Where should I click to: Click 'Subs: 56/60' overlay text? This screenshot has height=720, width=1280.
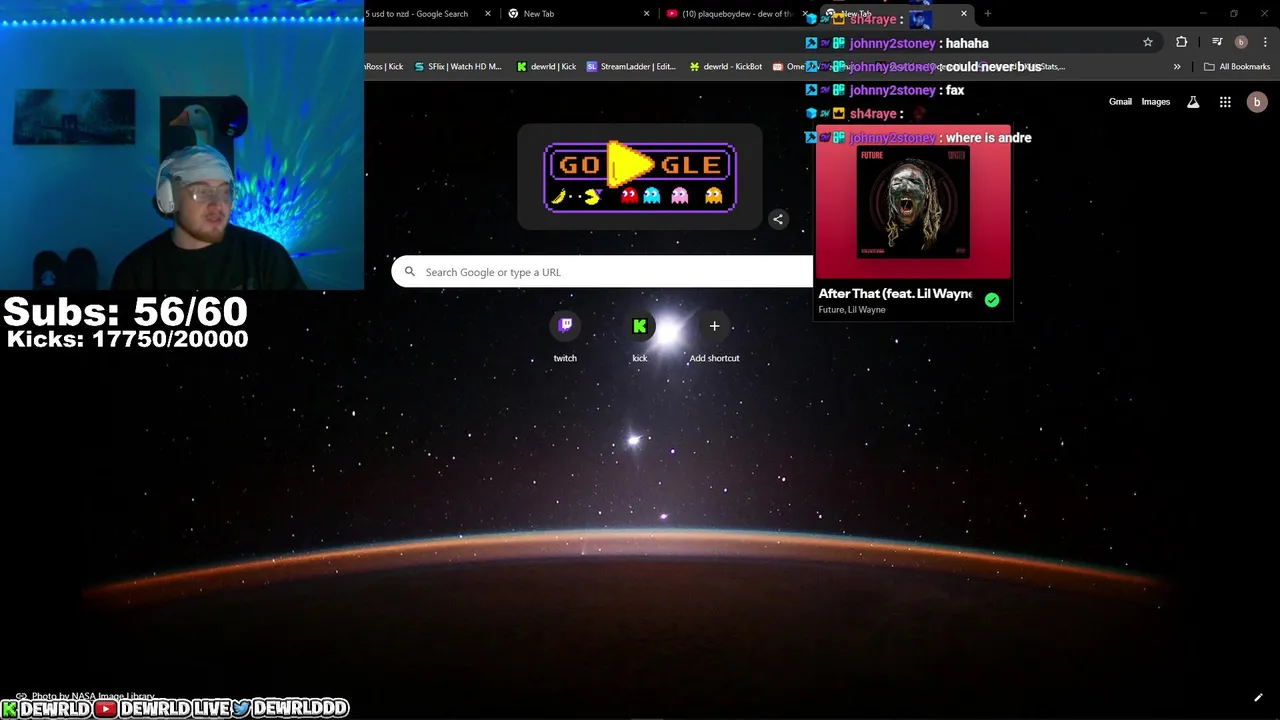click(x=125, y=311)
